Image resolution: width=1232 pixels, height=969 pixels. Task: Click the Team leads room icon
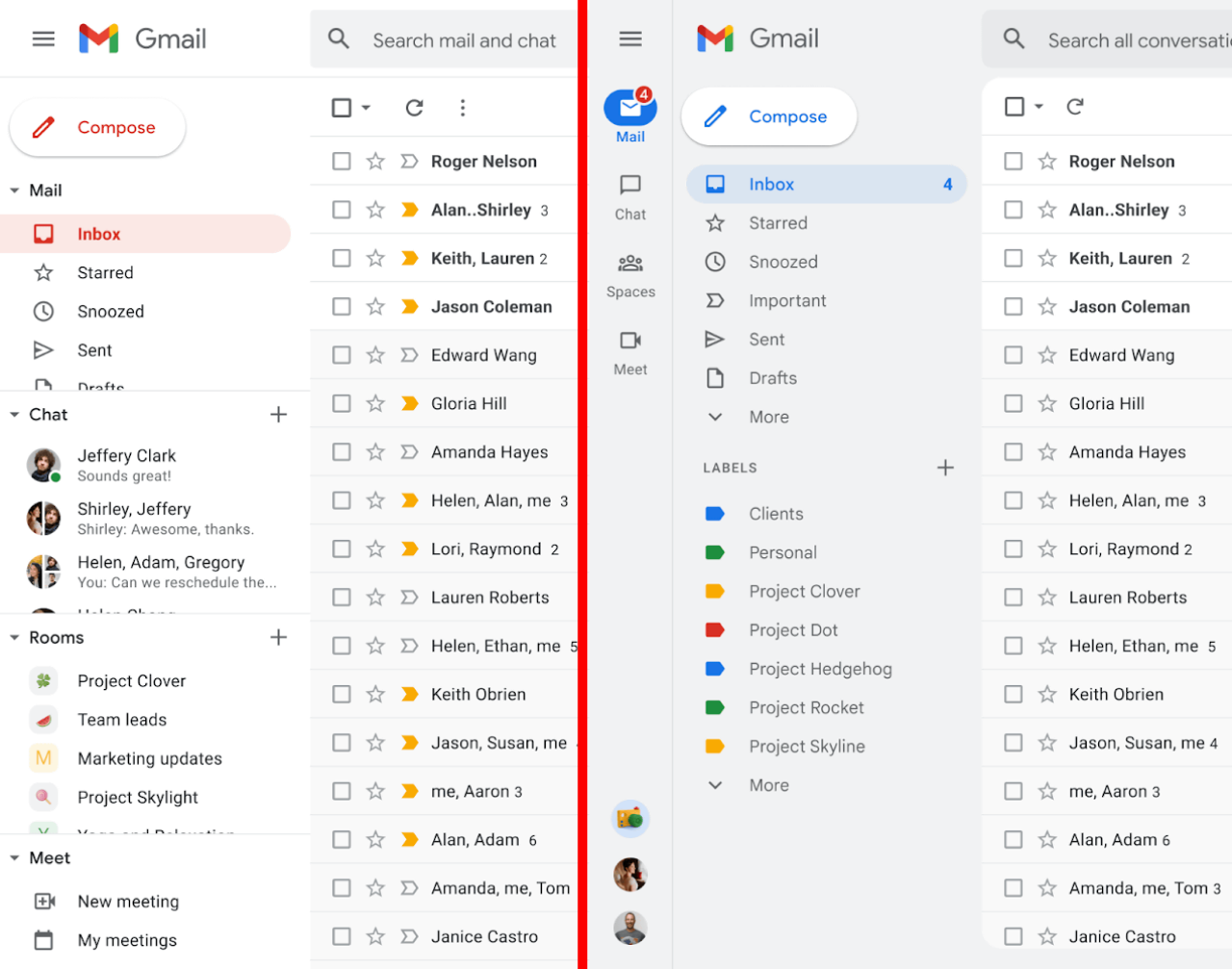tap(43, 720)
